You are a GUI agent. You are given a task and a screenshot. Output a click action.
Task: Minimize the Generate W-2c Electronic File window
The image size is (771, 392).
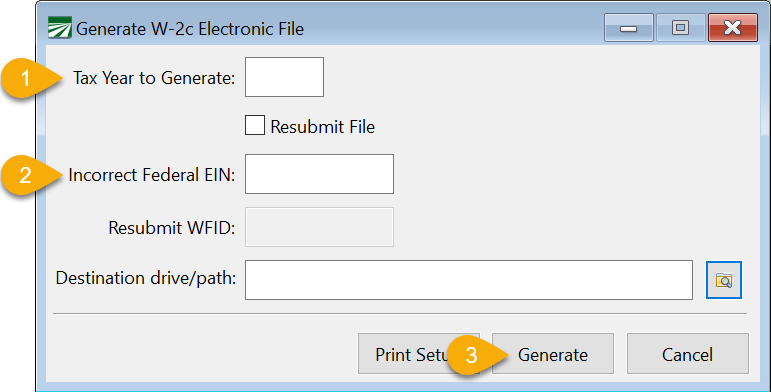[628, 28]
